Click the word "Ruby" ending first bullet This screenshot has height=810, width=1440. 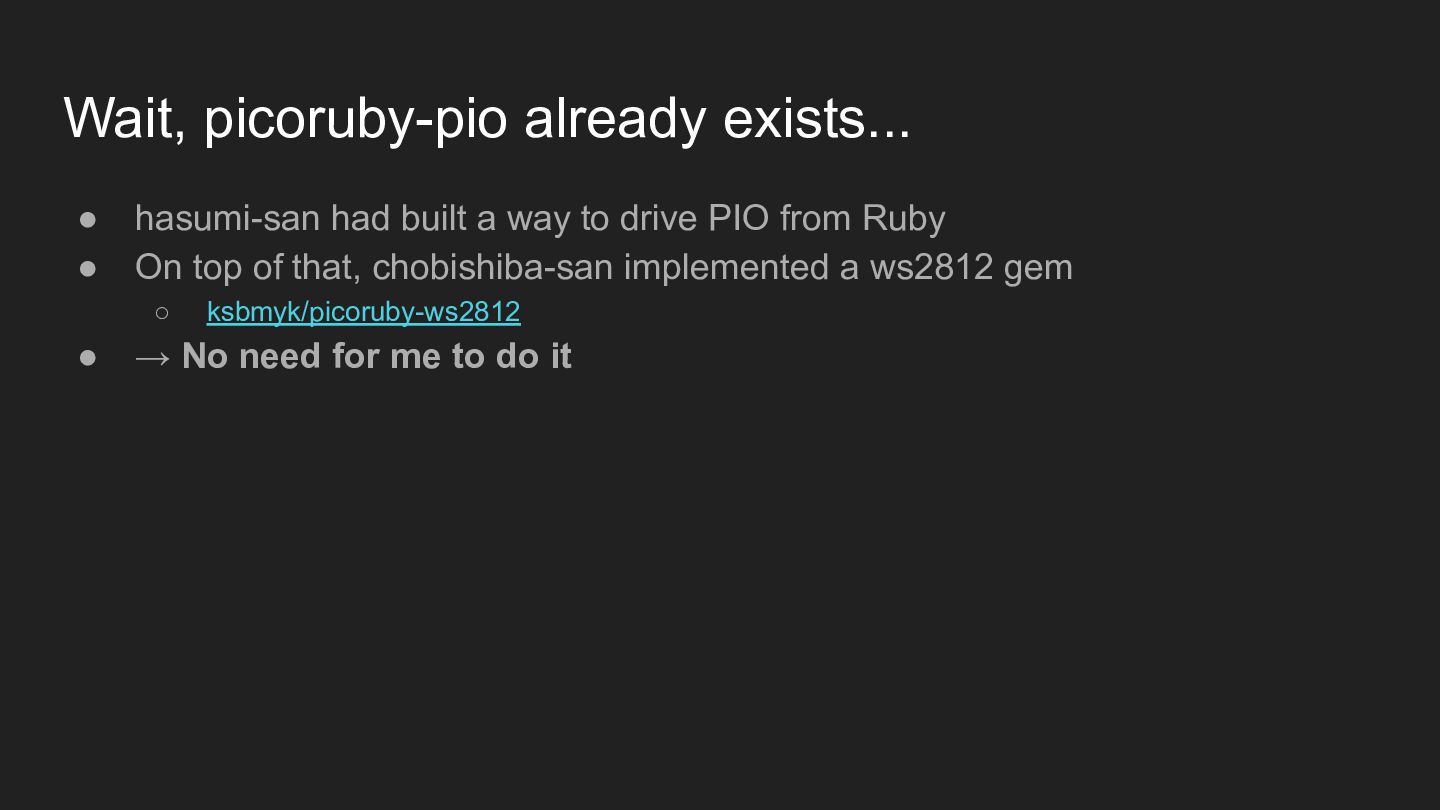(904, 219)
